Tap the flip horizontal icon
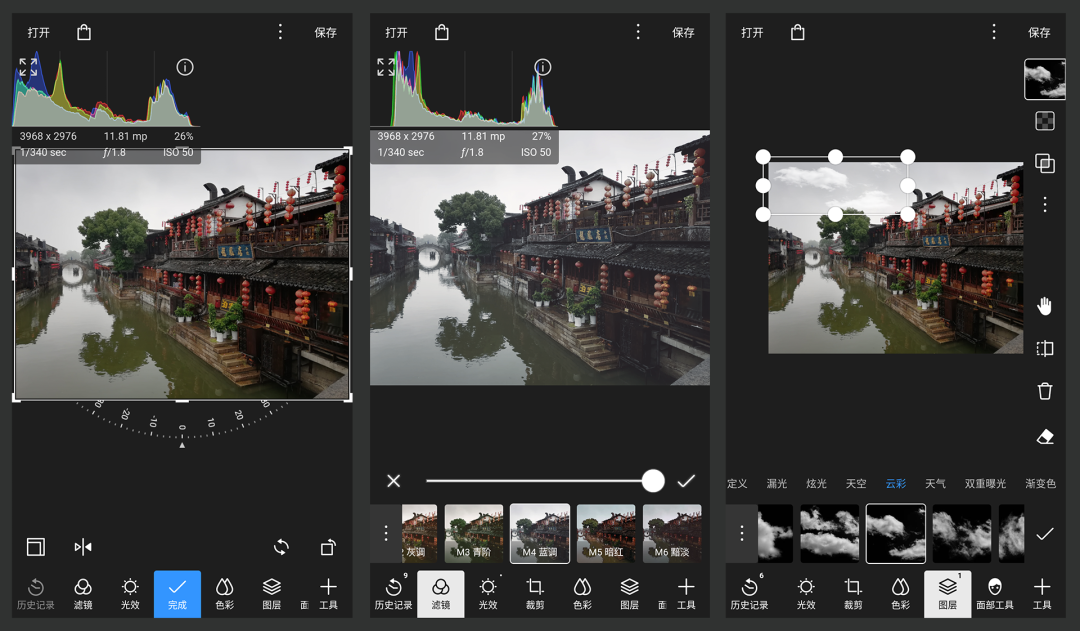Image resolution: width=1080 pixels, height=631 pixels. click(x=83, y=547)
